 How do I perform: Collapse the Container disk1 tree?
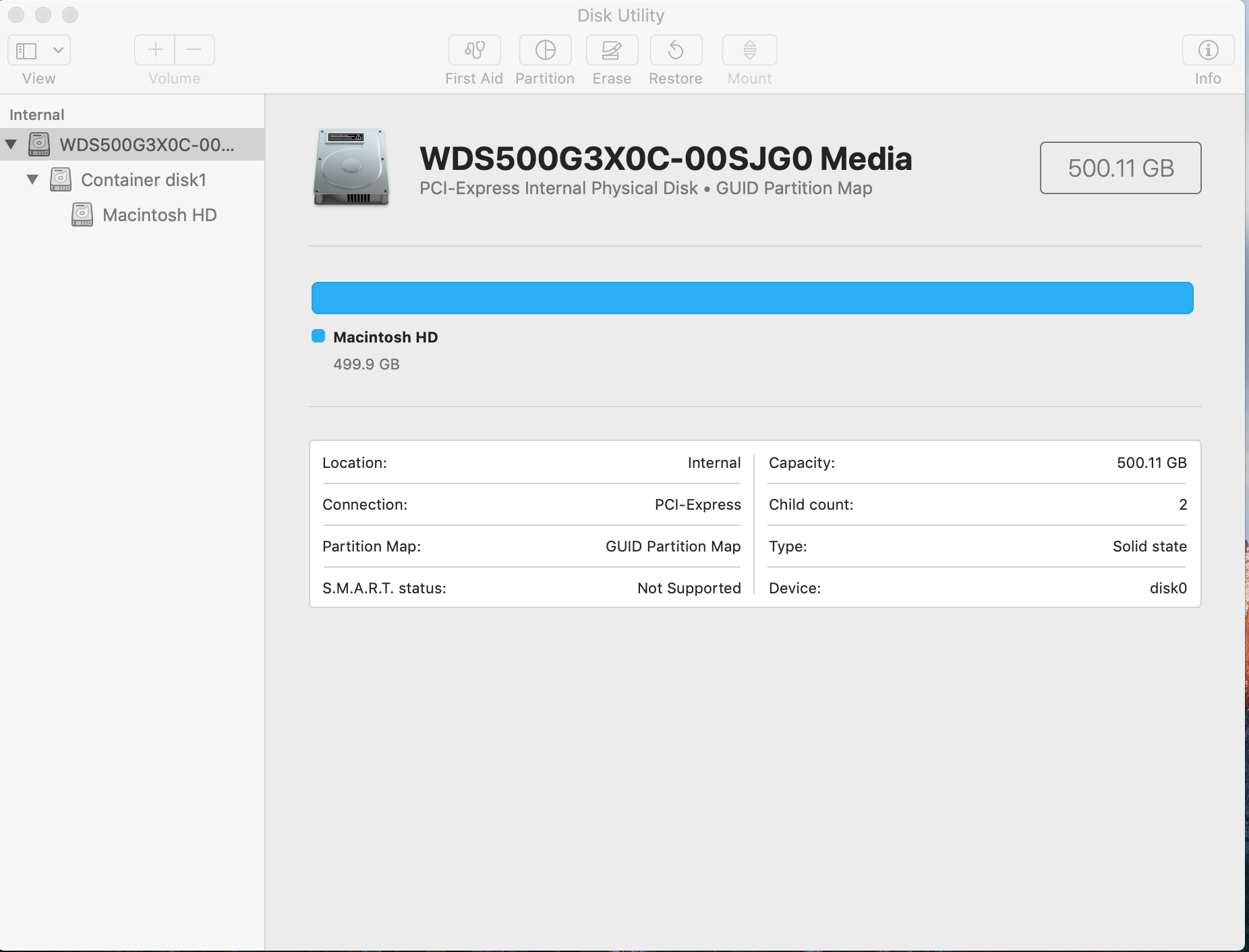32,180
